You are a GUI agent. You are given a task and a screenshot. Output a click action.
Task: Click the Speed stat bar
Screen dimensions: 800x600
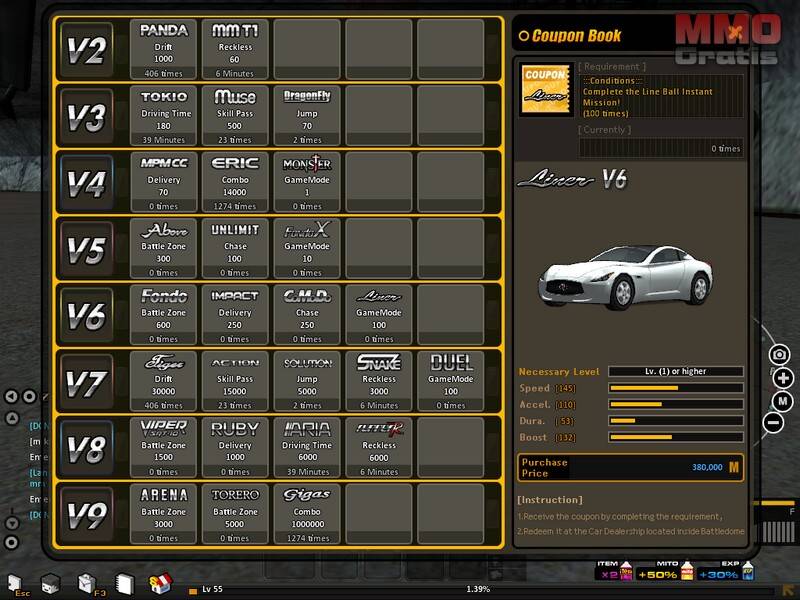tap(675, 388)
